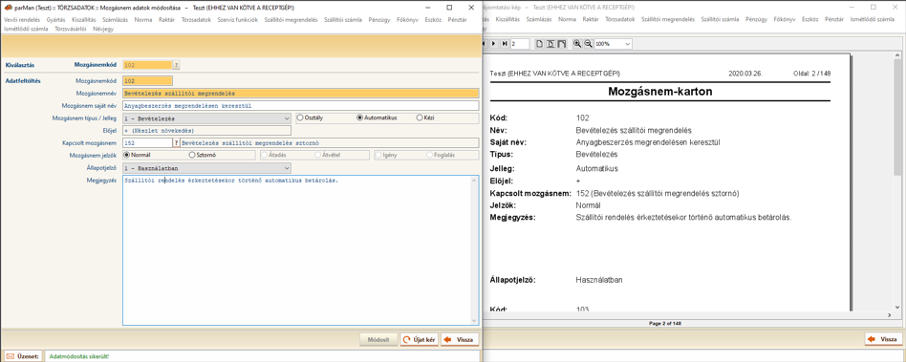
Task: Click the preview horizontal scrollbar right arrow
Action: [x=890, y=315]
